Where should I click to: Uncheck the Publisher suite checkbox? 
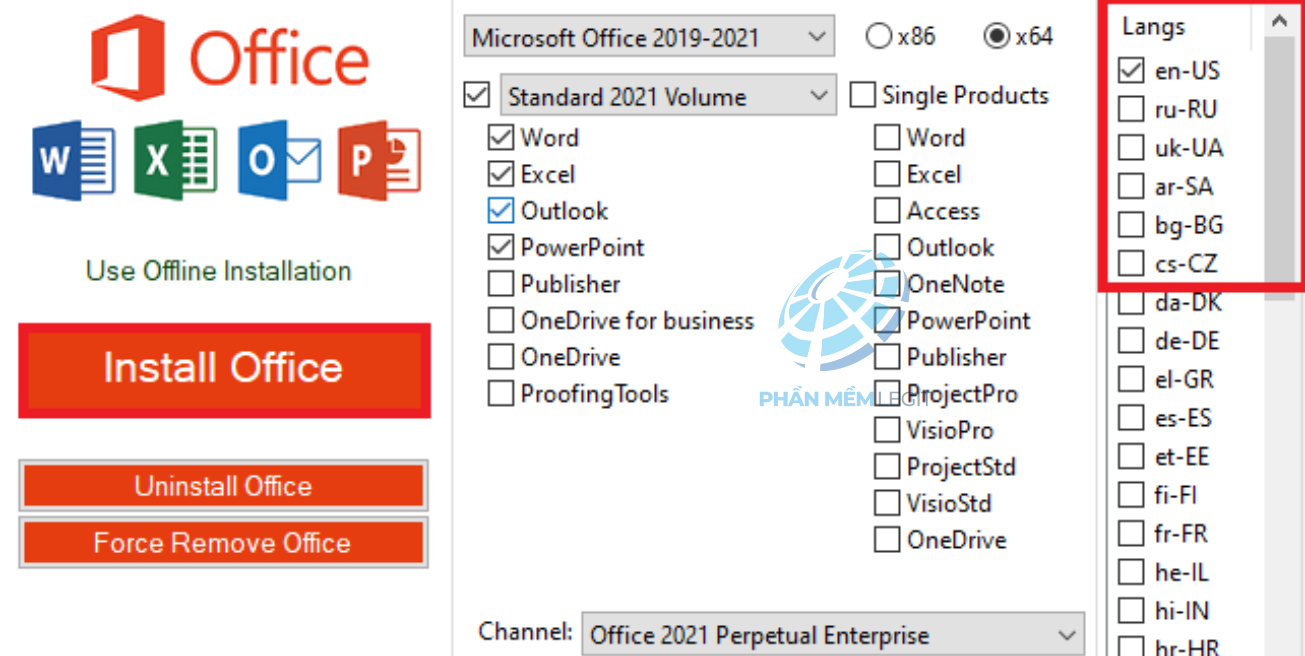[x=501, y=284]
